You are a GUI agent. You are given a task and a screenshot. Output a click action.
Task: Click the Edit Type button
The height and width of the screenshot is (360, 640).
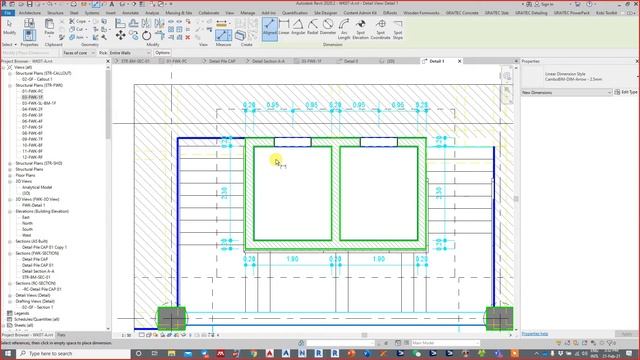[626, 93]
